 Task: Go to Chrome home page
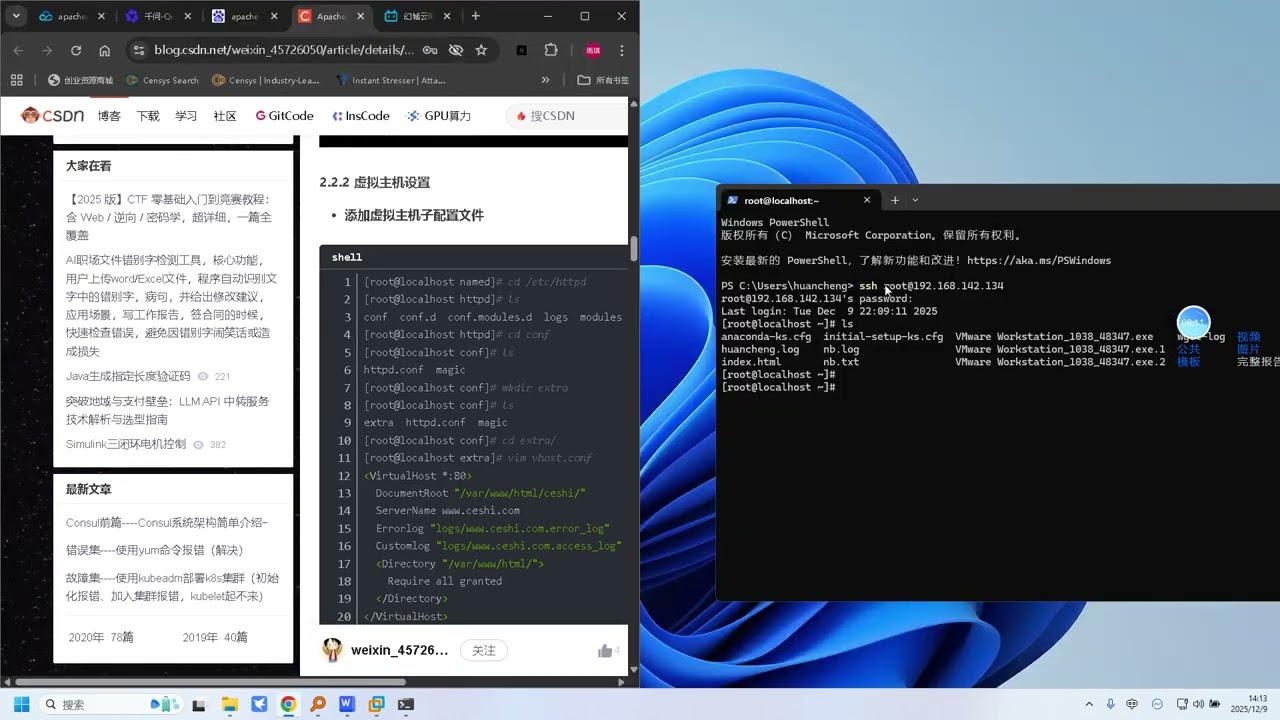pyautogui.click(x=105, y=50)
